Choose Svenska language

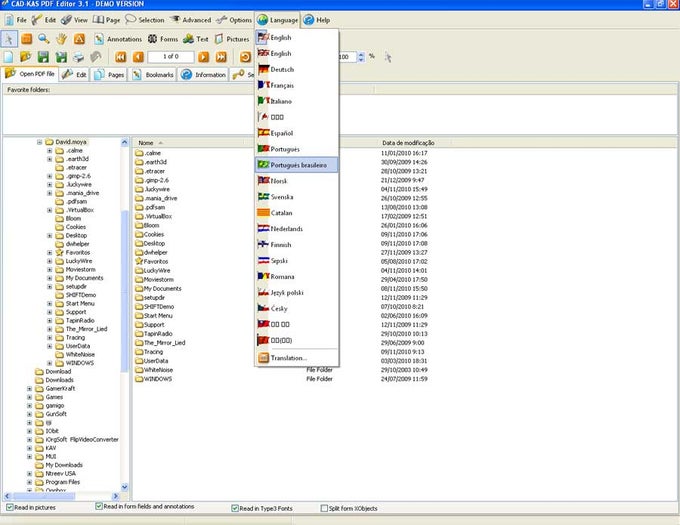(297, 197)
